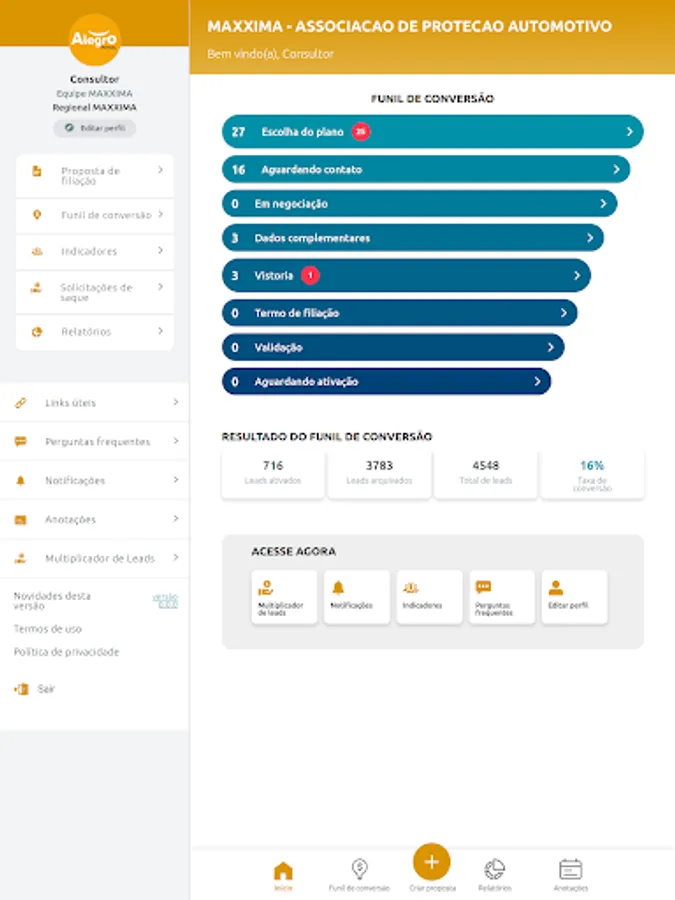Expand Validação funnel chevron
Screen dimensions: 675x900
click(x=550, y=347)
